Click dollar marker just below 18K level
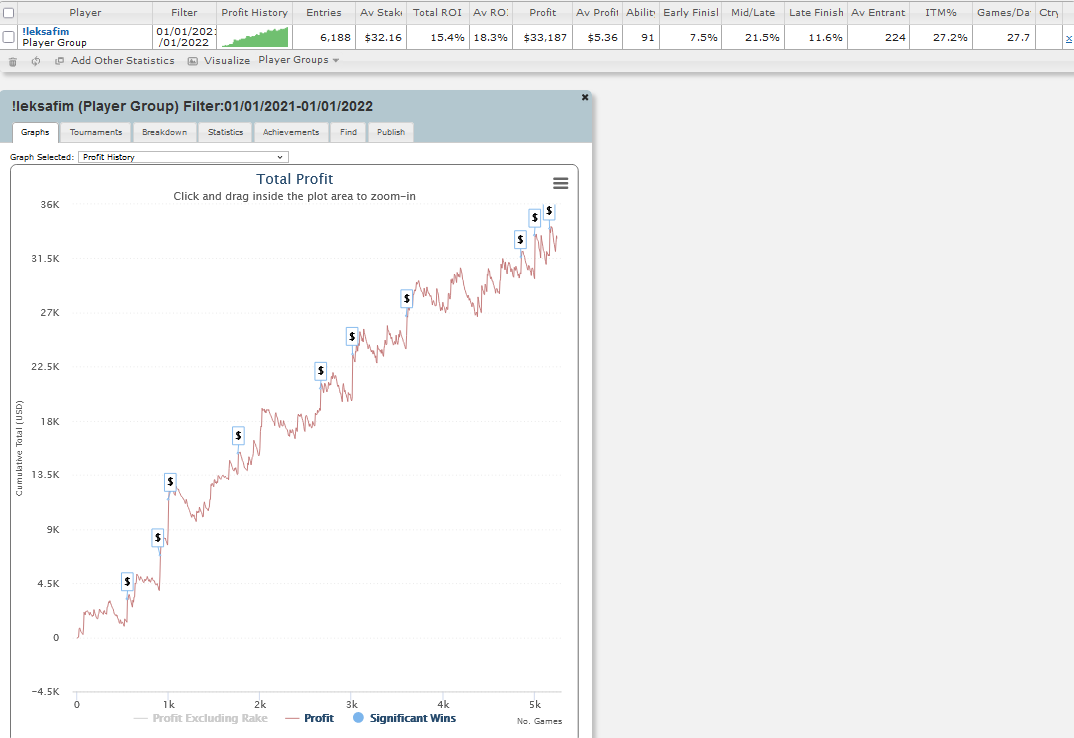 238,436
